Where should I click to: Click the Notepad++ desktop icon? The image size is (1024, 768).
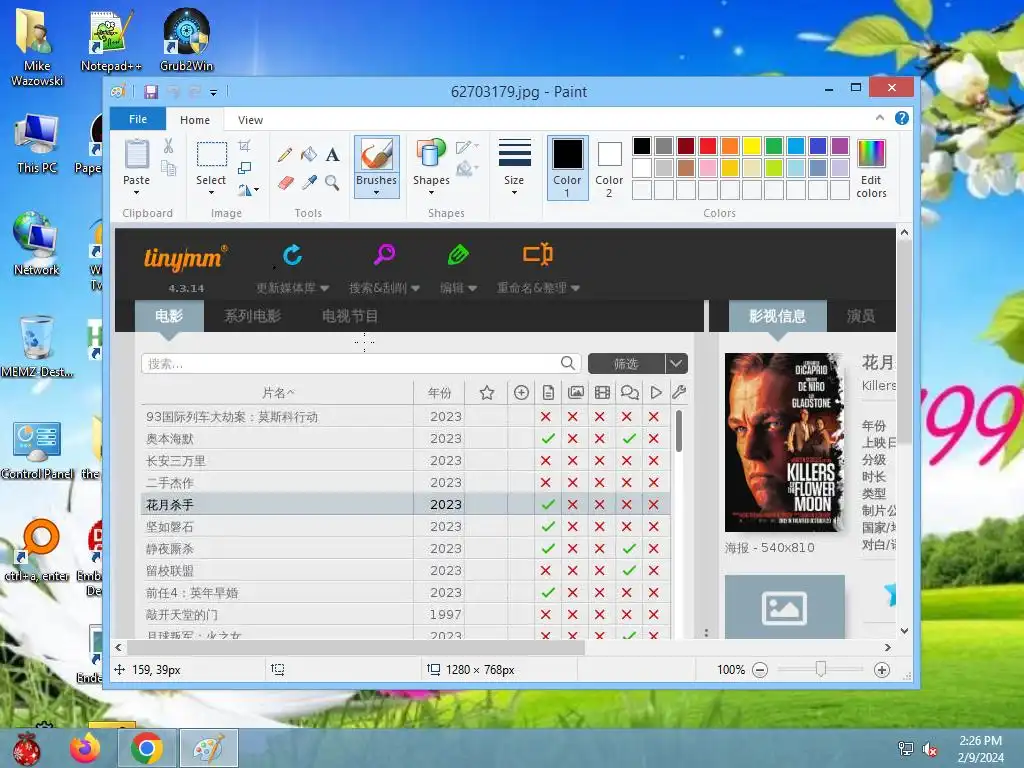point(111,41)
